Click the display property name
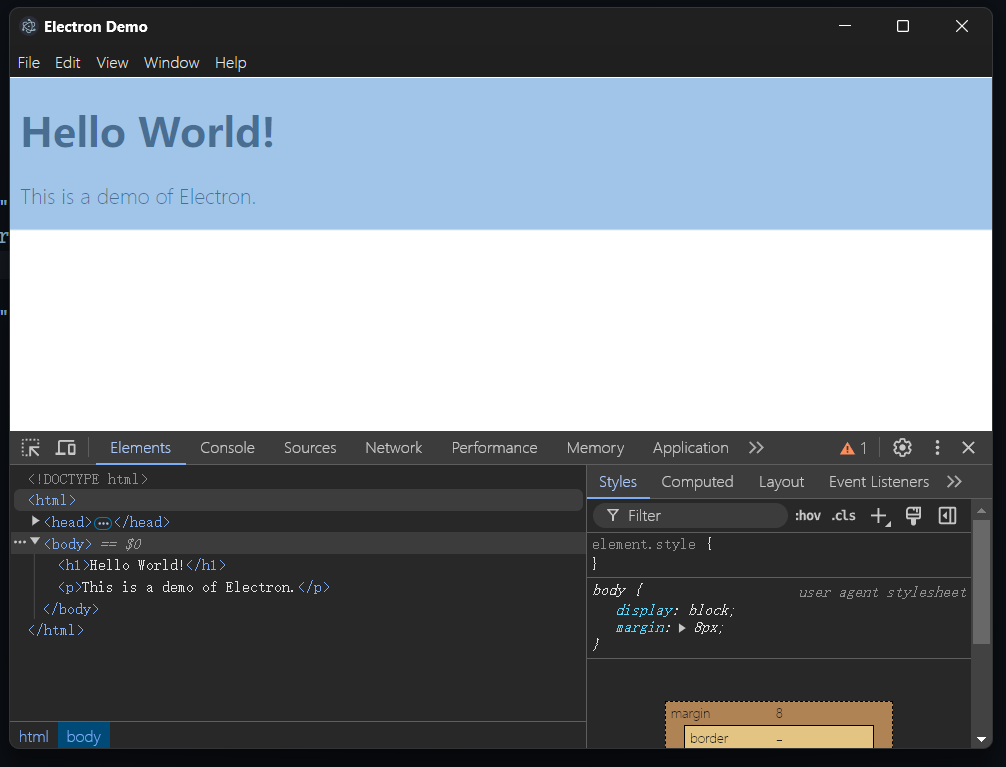The width and height of the screenshot is (1006, 767). click(644, 610)
